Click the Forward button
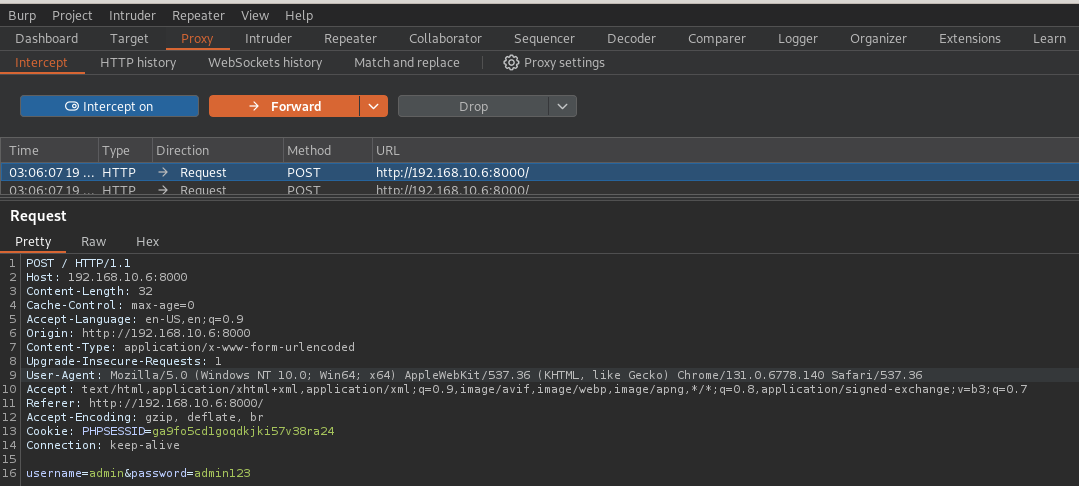 (284, 106)
